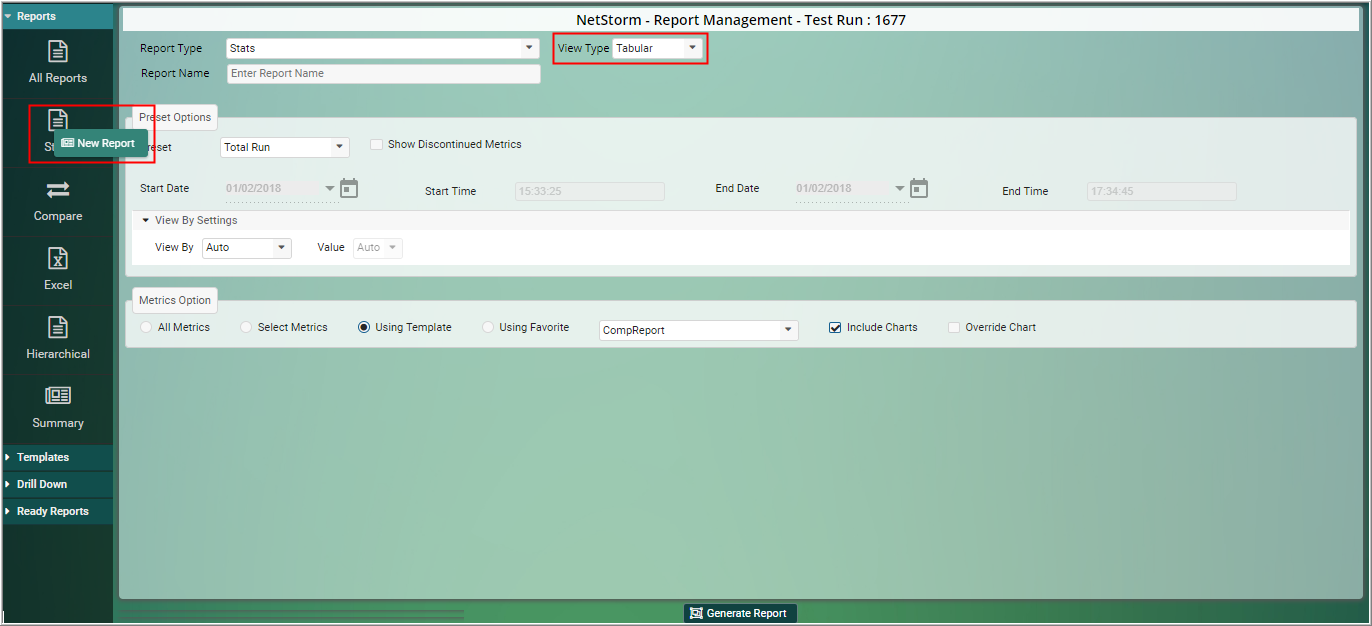Click the New Report popup item

(x=101, y=143)
